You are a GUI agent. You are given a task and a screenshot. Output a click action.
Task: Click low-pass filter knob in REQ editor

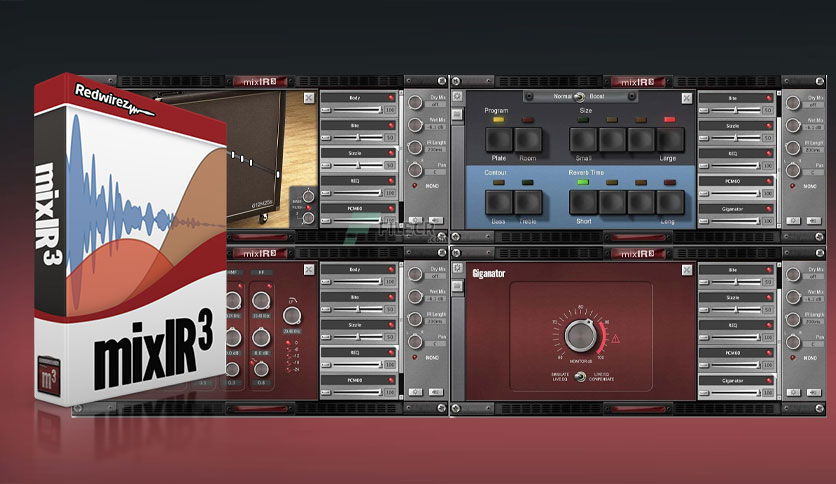tap(292, 316)
